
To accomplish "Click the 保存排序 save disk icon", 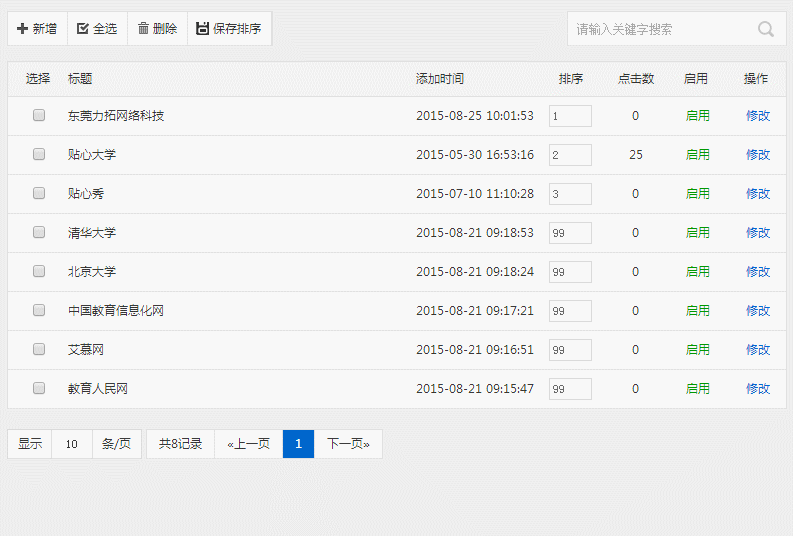I will pos(203,29).
